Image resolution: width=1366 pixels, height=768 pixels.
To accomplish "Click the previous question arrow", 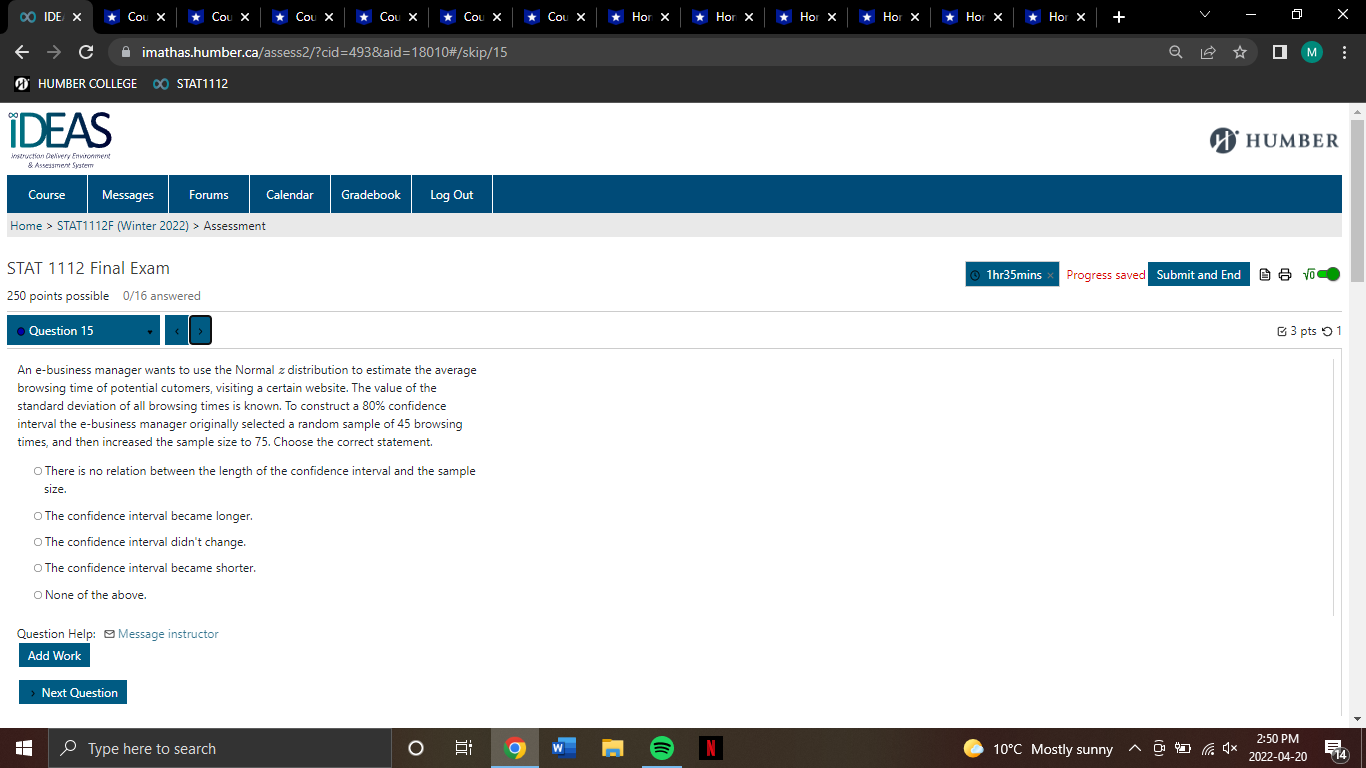I will point(176,330).
